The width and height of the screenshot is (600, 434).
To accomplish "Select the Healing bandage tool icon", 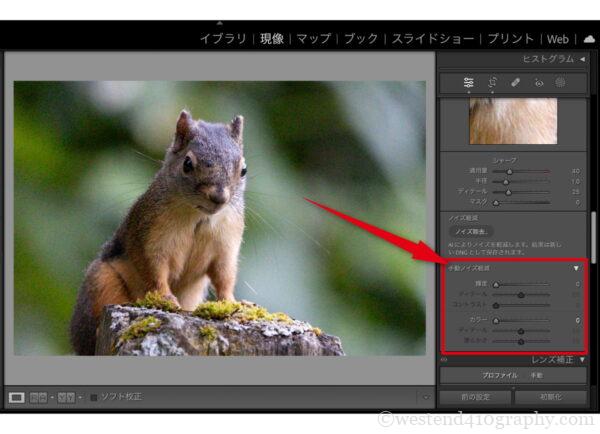I will [516, 83].
